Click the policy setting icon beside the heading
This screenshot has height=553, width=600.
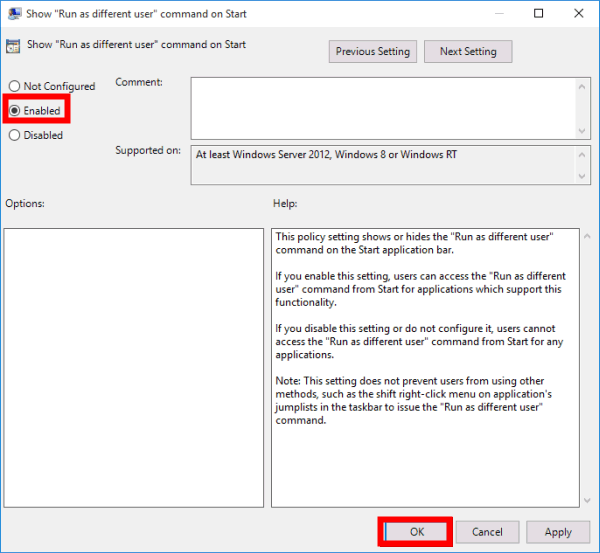[x=14, y=46]
